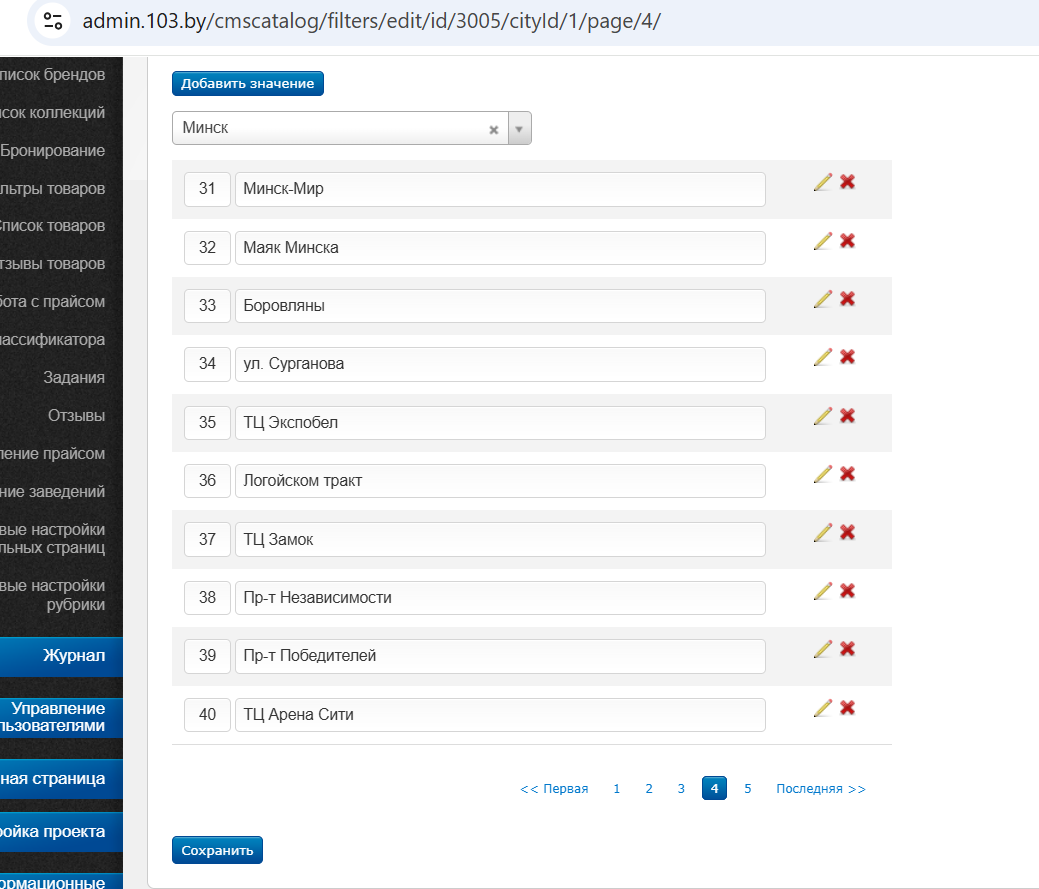Edit the ТЦ Экспобел row with pencil icon
1039x889 pixels.
pyautogui.click(x=822, y=416)
